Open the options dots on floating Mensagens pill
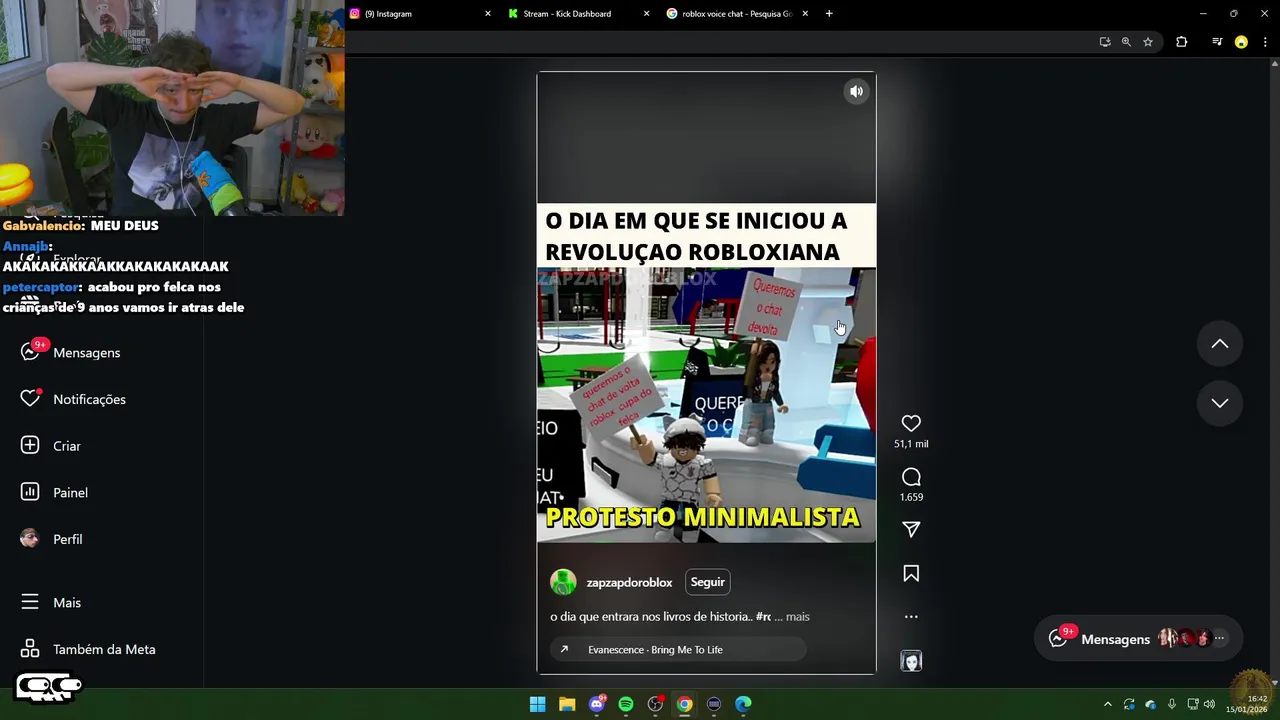 pyautogui.click(x=1219, y=638)
